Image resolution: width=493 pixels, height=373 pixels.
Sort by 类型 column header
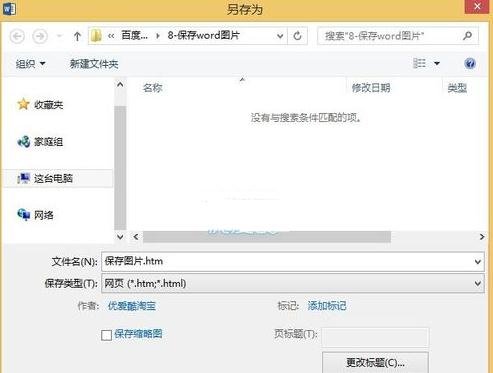(x=457, y=88)
